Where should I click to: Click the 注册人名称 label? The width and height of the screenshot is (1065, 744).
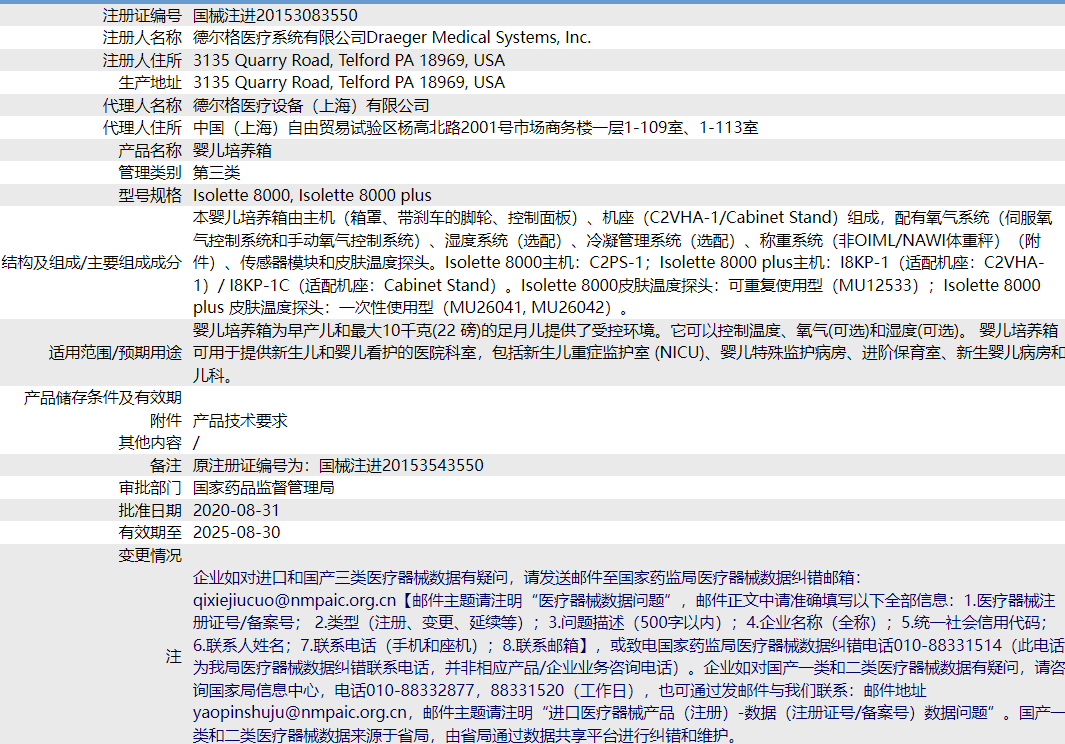point(142,37)
